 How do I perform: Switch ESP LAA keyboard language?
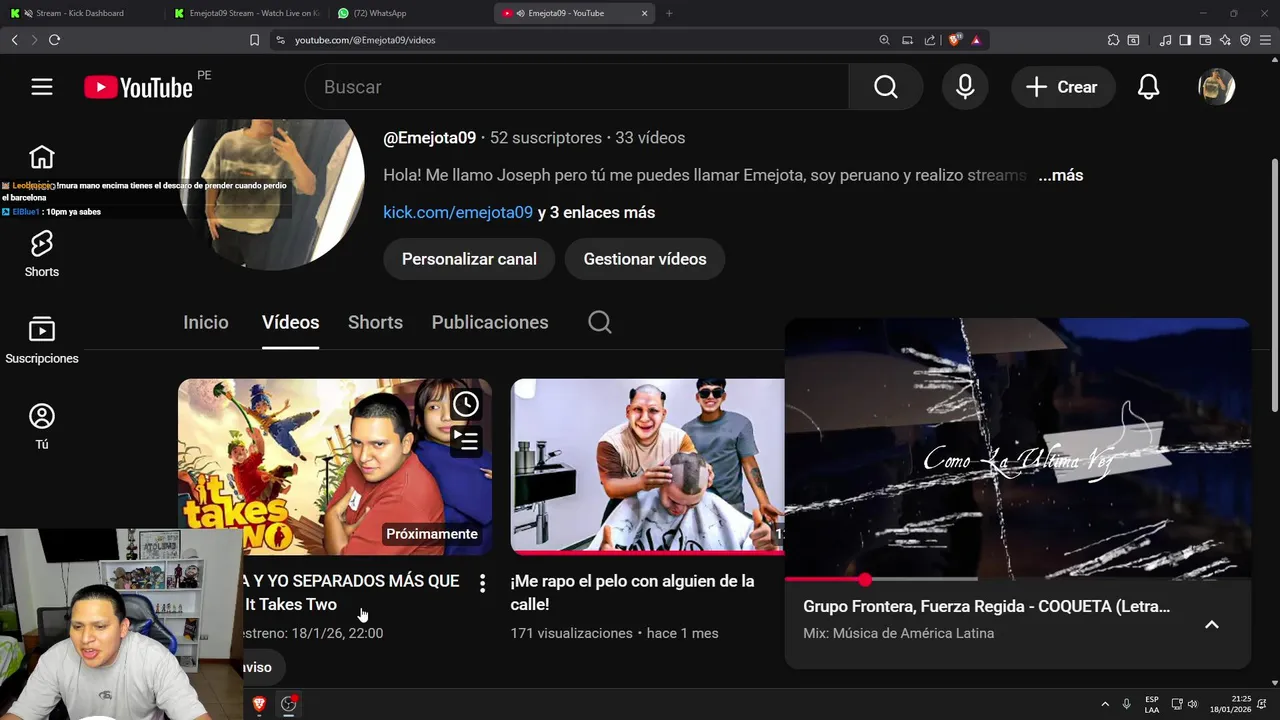[x=1152, y=704]
